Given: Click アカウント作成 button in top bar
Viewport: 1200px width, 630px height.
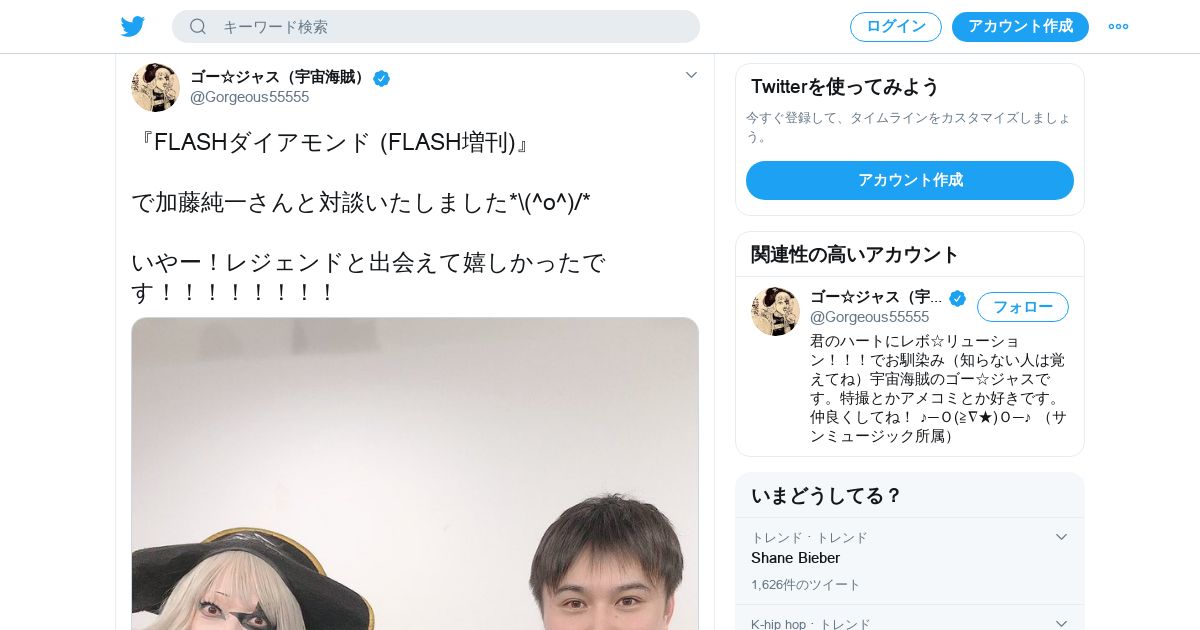Looking at the screenshot, I should 1020,27.
